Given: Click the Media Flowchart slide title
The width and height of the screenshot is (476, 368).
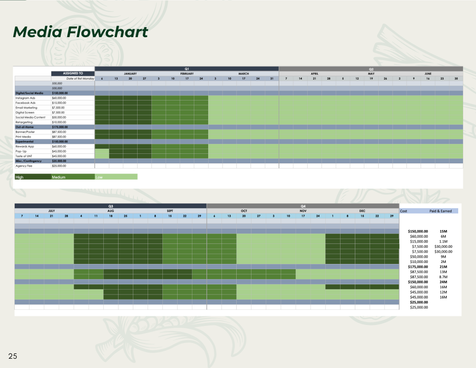Looking at the screenshot, I should (80, 32).
